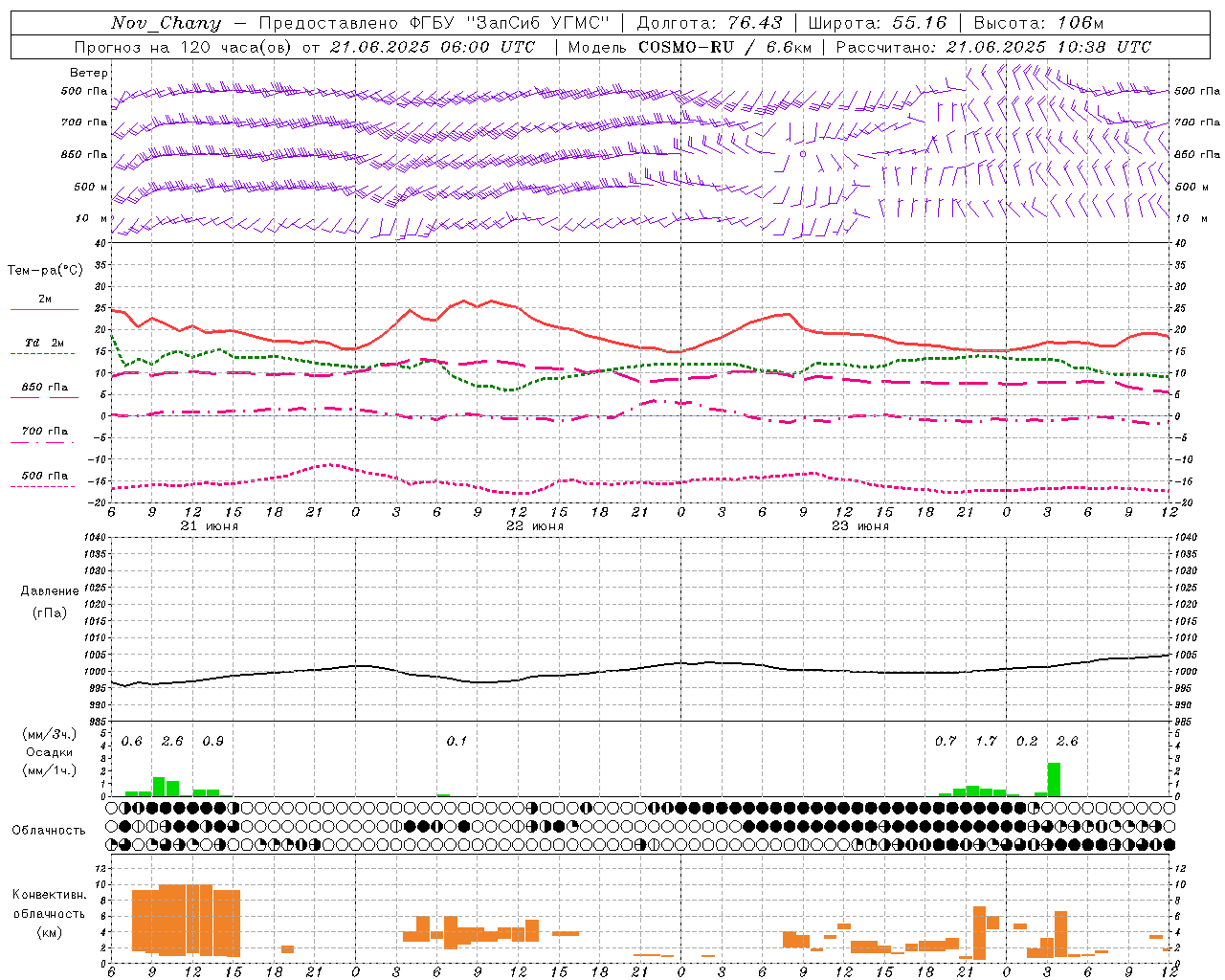Click the Облачность cloud cover label
Viewport: 1225px width, 980px height.
[49, 830]
